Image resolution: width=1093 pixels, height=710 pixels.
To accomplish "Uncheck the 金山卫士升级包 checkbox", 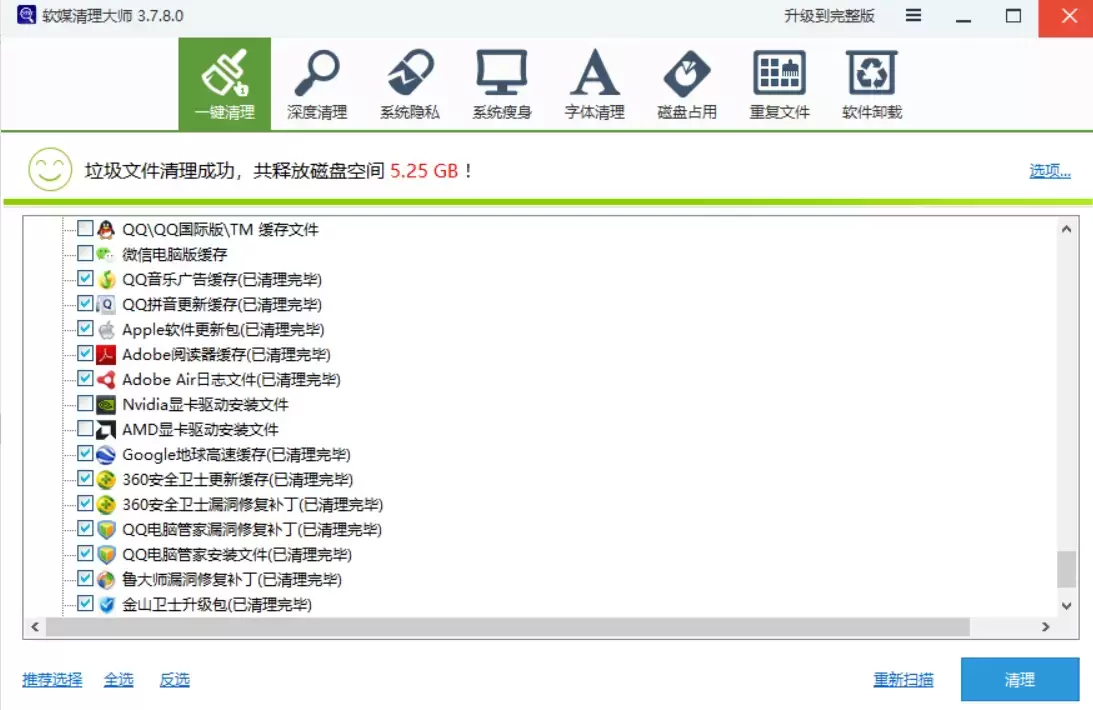I will click(x=85, y=603).
